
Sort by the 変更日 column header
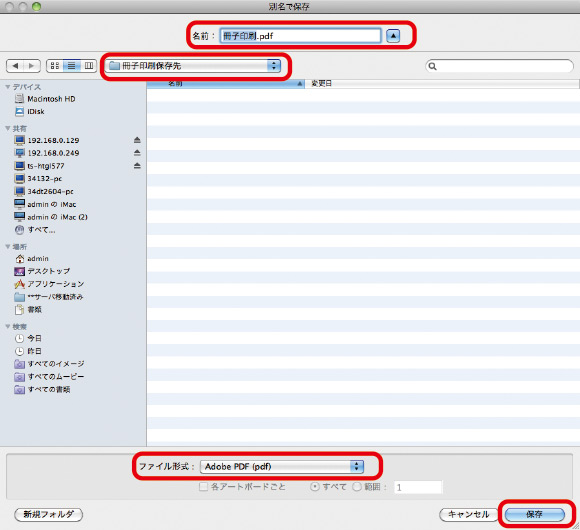point(442,84)
